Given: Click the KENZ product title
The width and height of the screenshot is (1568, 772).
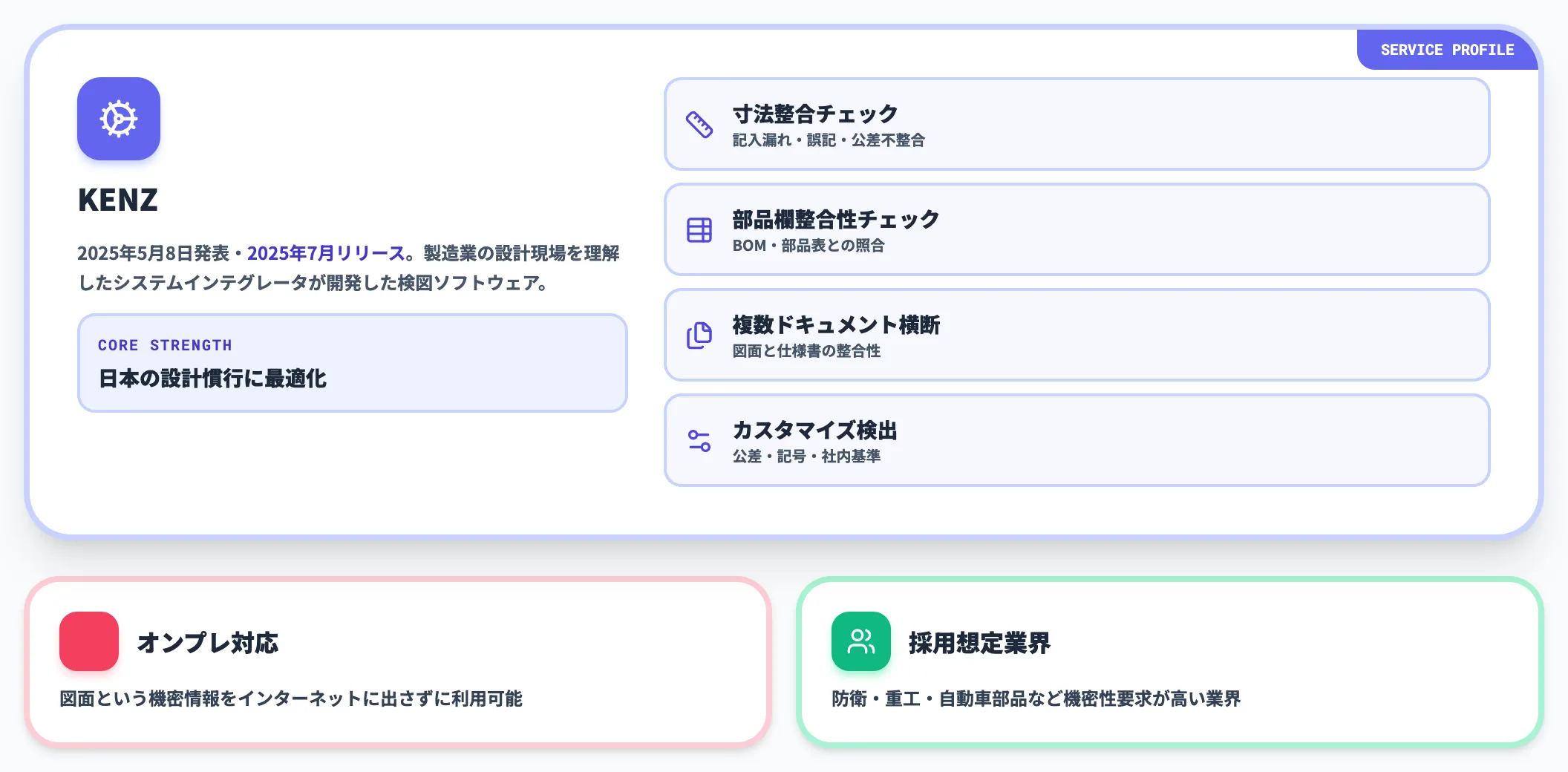Looking at the screenshot, I should pyautogui.click(x=118, y=200).
